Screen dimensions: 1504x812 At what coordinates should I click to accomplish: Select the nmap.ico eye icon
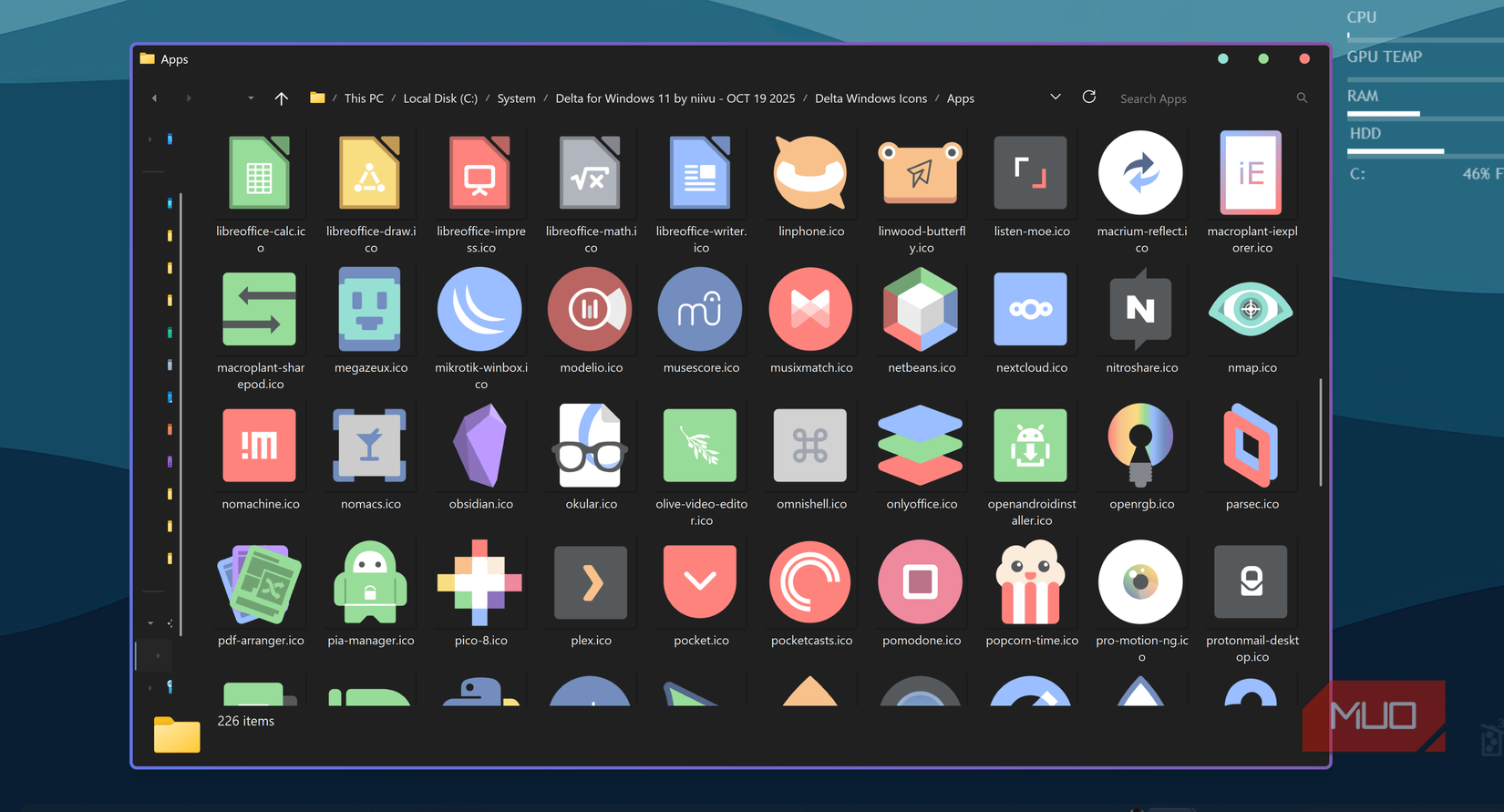pos(1252,310)
